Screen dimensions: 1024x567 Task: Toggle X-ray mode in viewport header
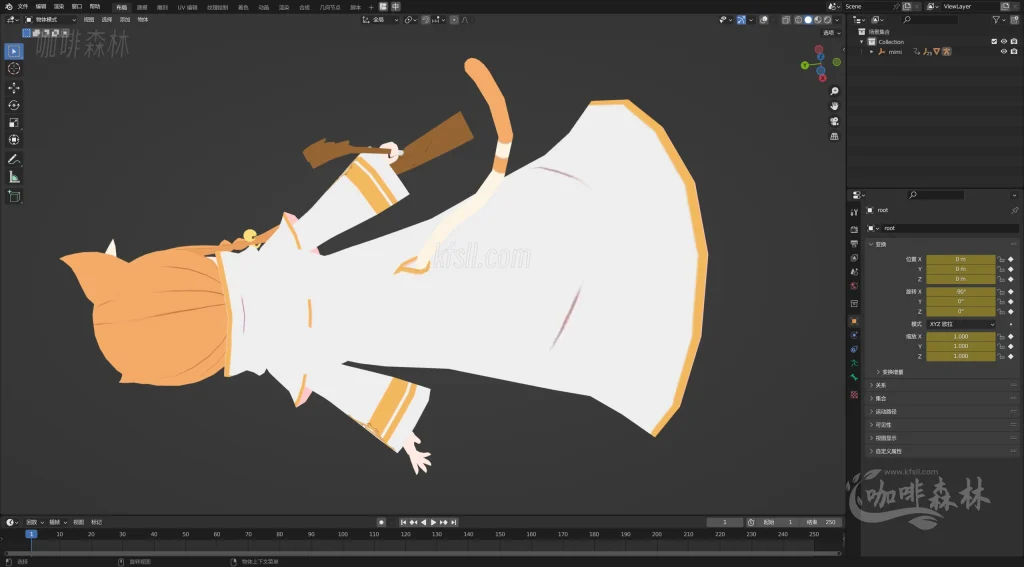(x=786, y=20)
